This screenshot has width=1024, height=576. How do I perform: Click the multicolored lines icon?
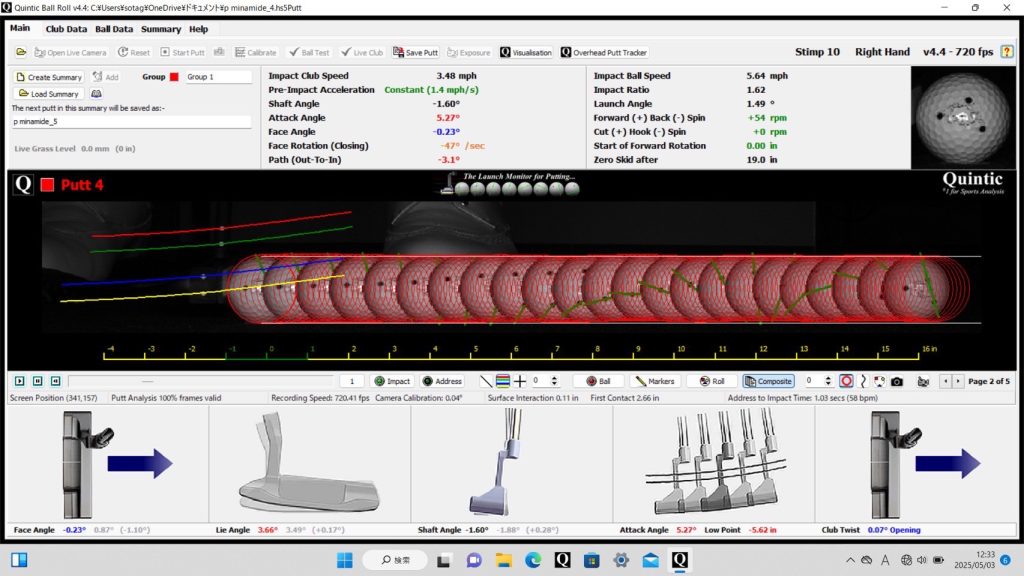[x=502, y=381]
